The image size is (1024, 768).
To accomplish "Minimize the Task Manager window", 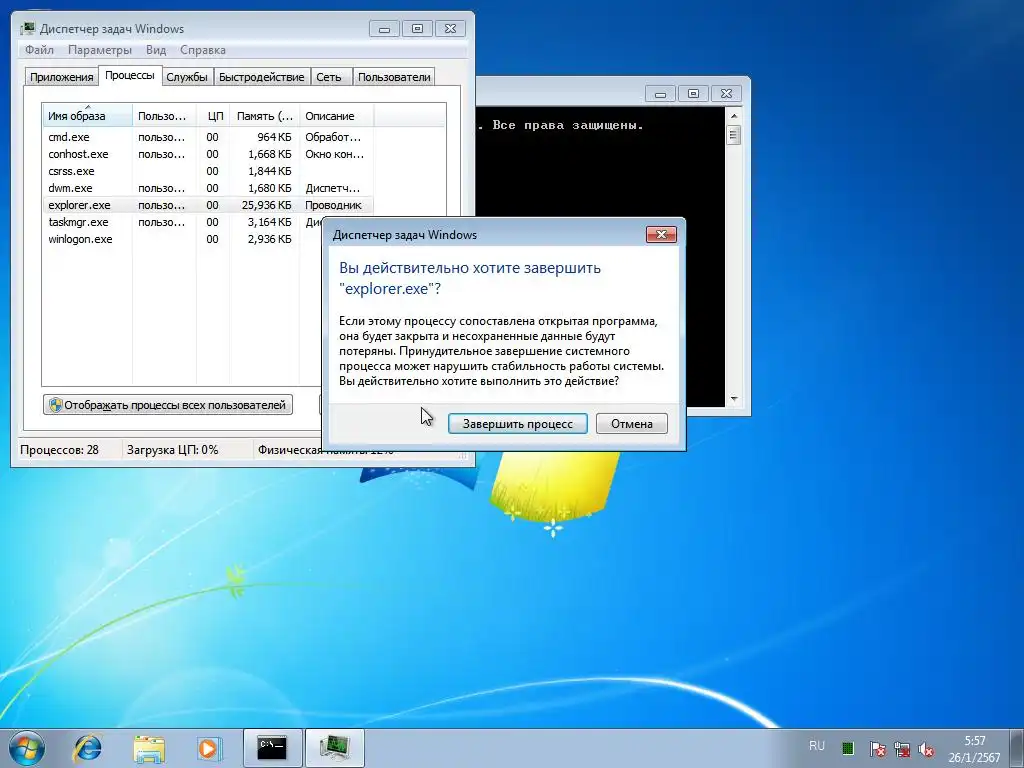I will pyautogui.click(x=384, y=29).
